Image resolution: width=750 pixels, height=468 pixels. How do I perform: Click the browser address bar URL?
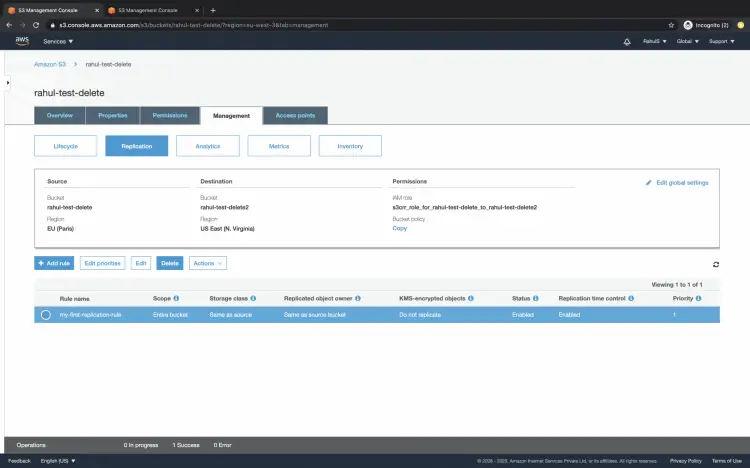coord(194,25)
